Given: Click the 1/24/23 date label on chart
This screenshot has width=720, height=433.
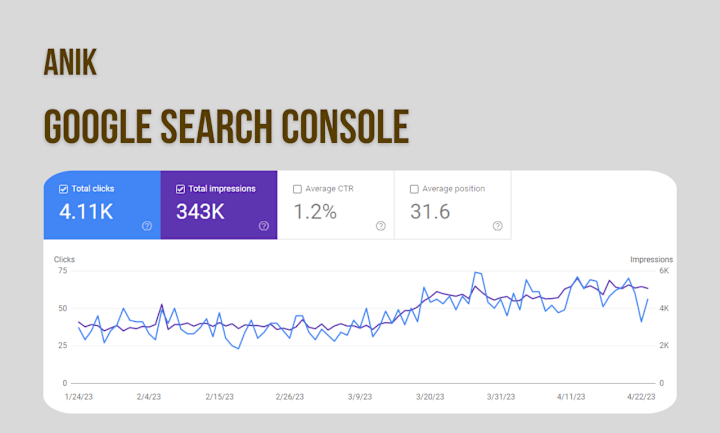Looking at the screenshot, I should [79, 397].
